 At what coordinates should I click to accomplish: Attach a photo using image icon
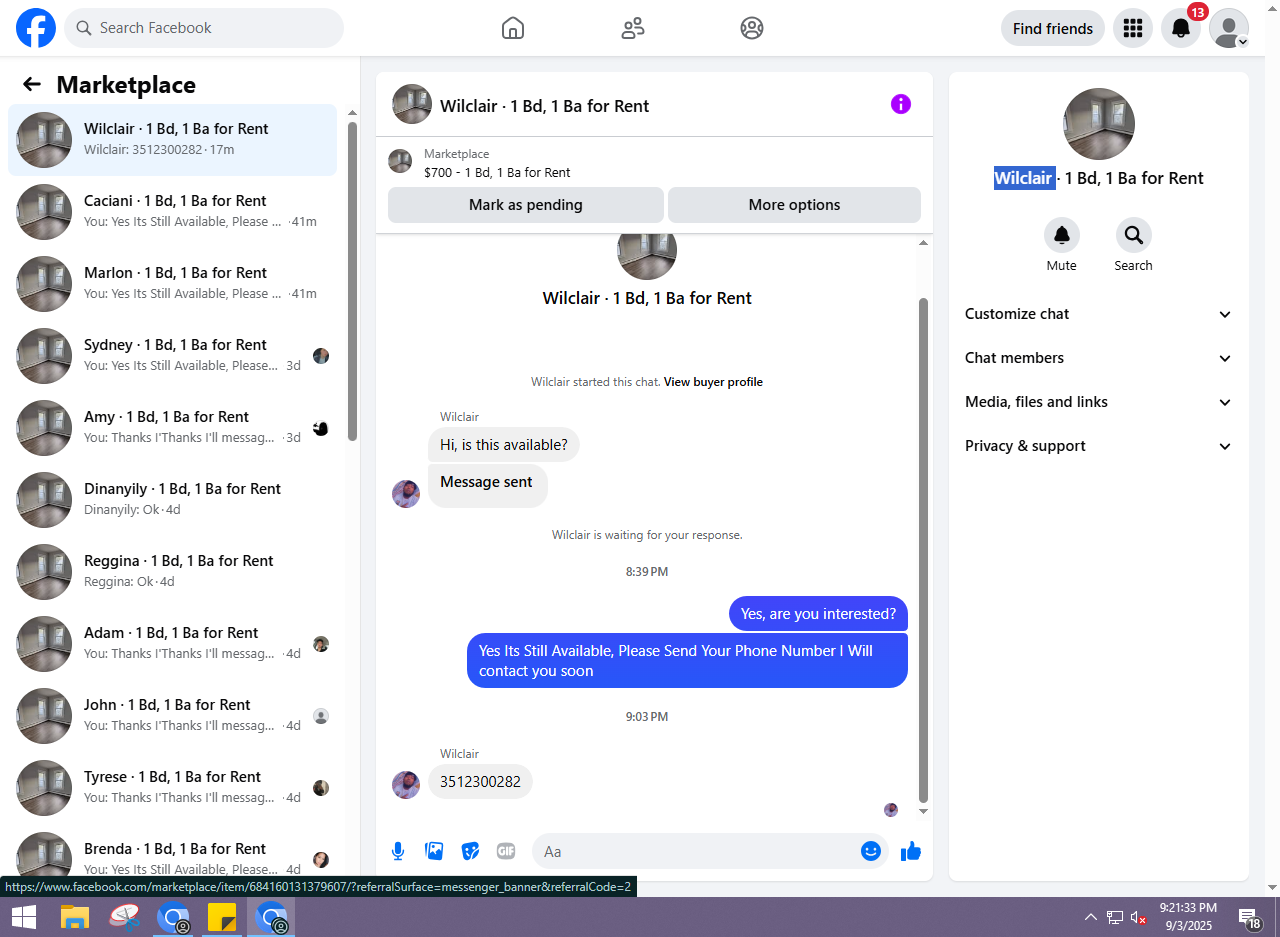click(434, 851)
